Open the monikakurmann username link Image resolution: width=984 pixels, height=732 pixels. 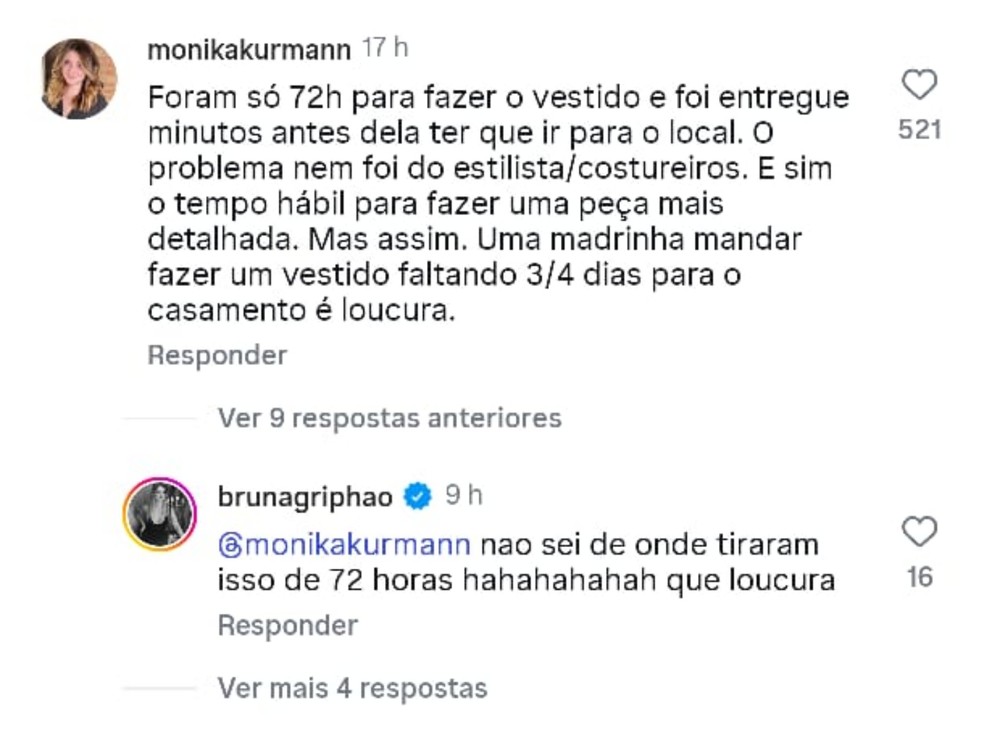coord(247,49)
